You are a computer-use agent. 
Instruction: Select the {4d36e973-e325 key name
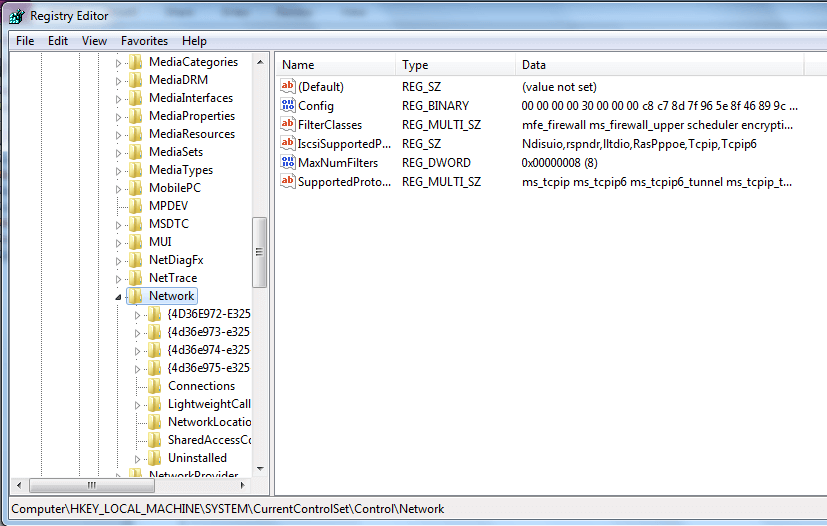point(208,332)
